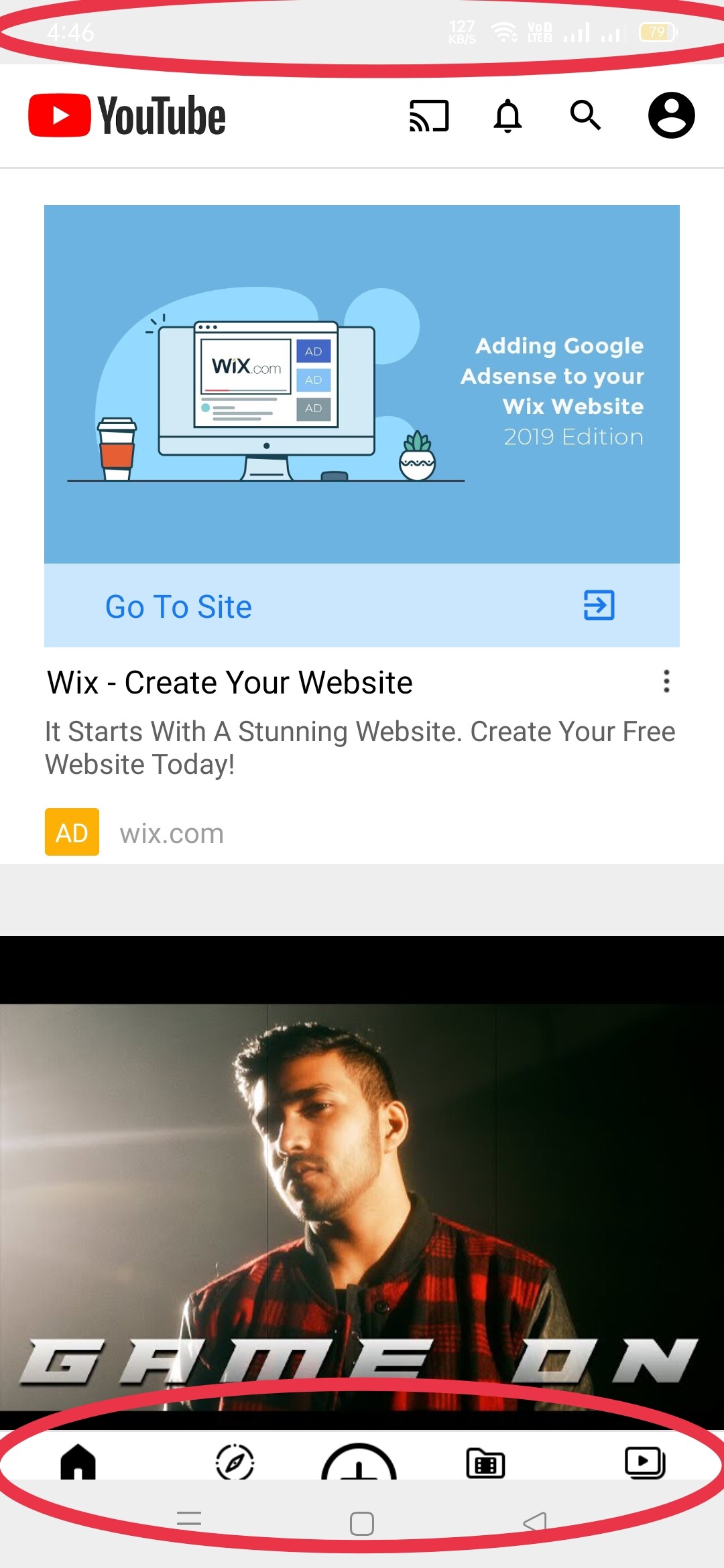Open the Wix - Create Your Website title

click(230, 683)
